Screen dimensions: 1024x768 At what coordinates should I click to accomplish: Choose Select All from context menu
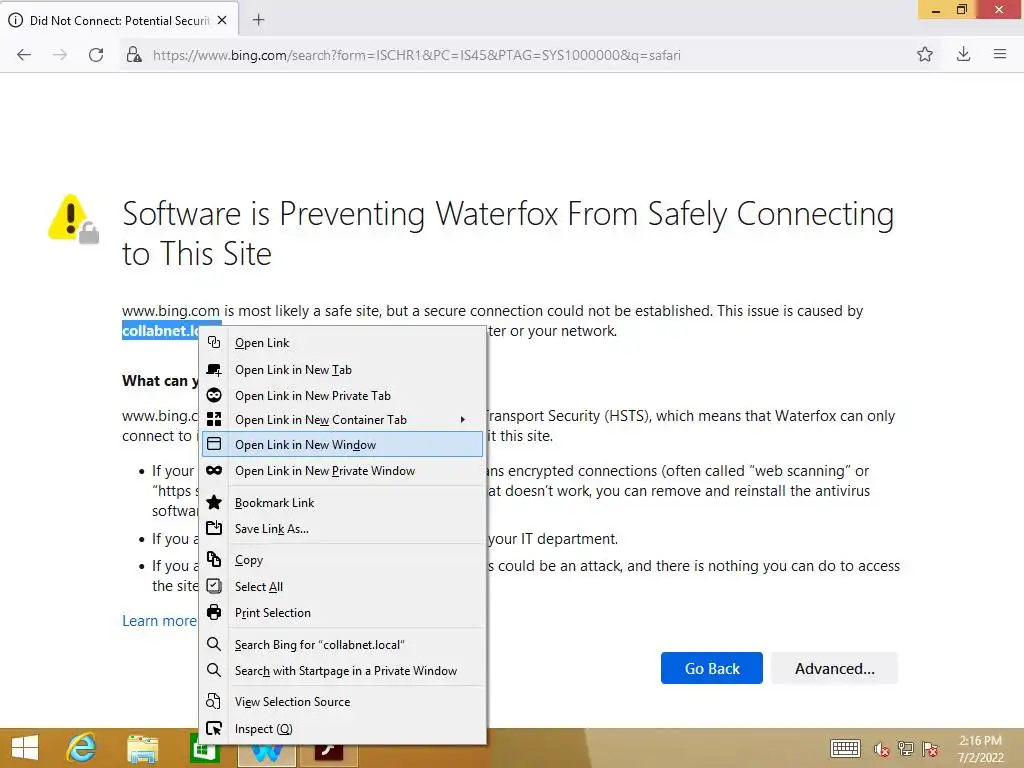[x=343, y=586]
